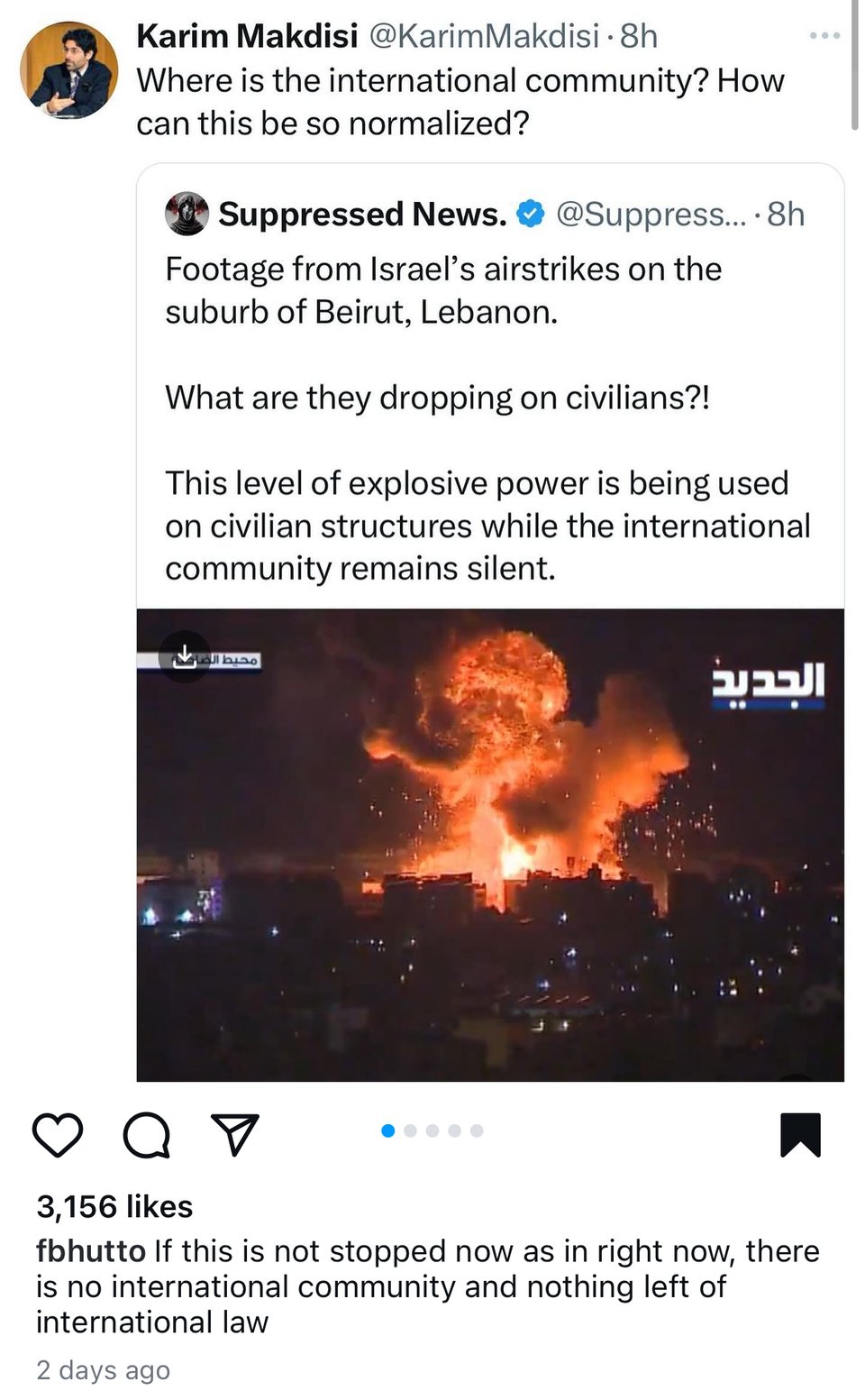Like the post with the heart icon

click(58, 1134)
